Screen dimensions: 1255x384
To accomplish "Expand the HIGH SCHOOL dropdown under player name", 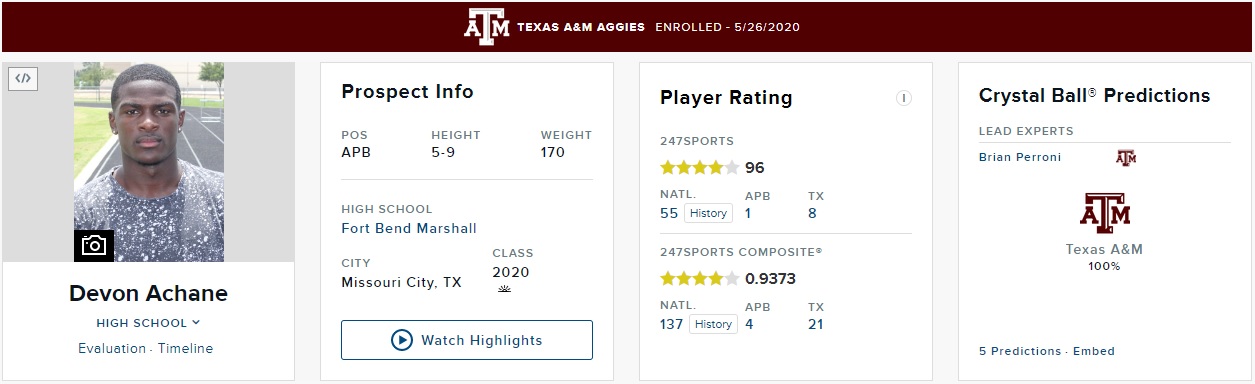I will (x=148, y=323).
